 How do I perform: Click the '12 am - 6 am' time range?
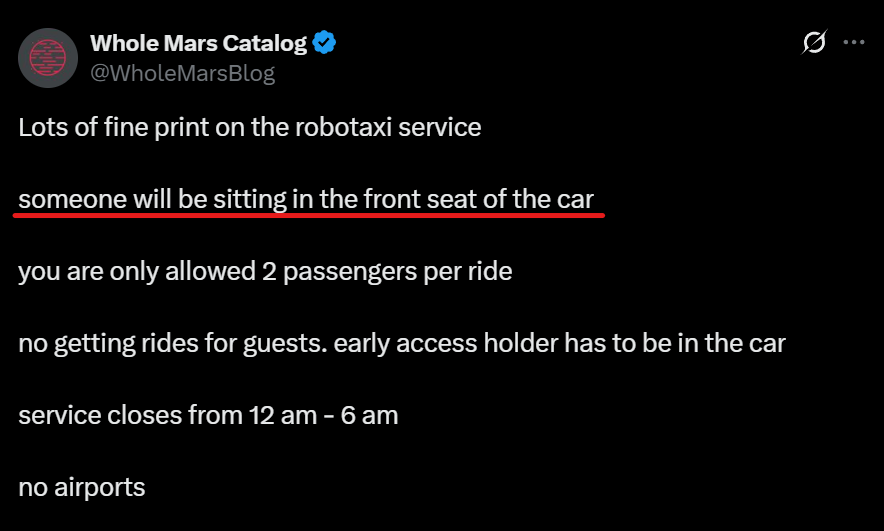324,415
